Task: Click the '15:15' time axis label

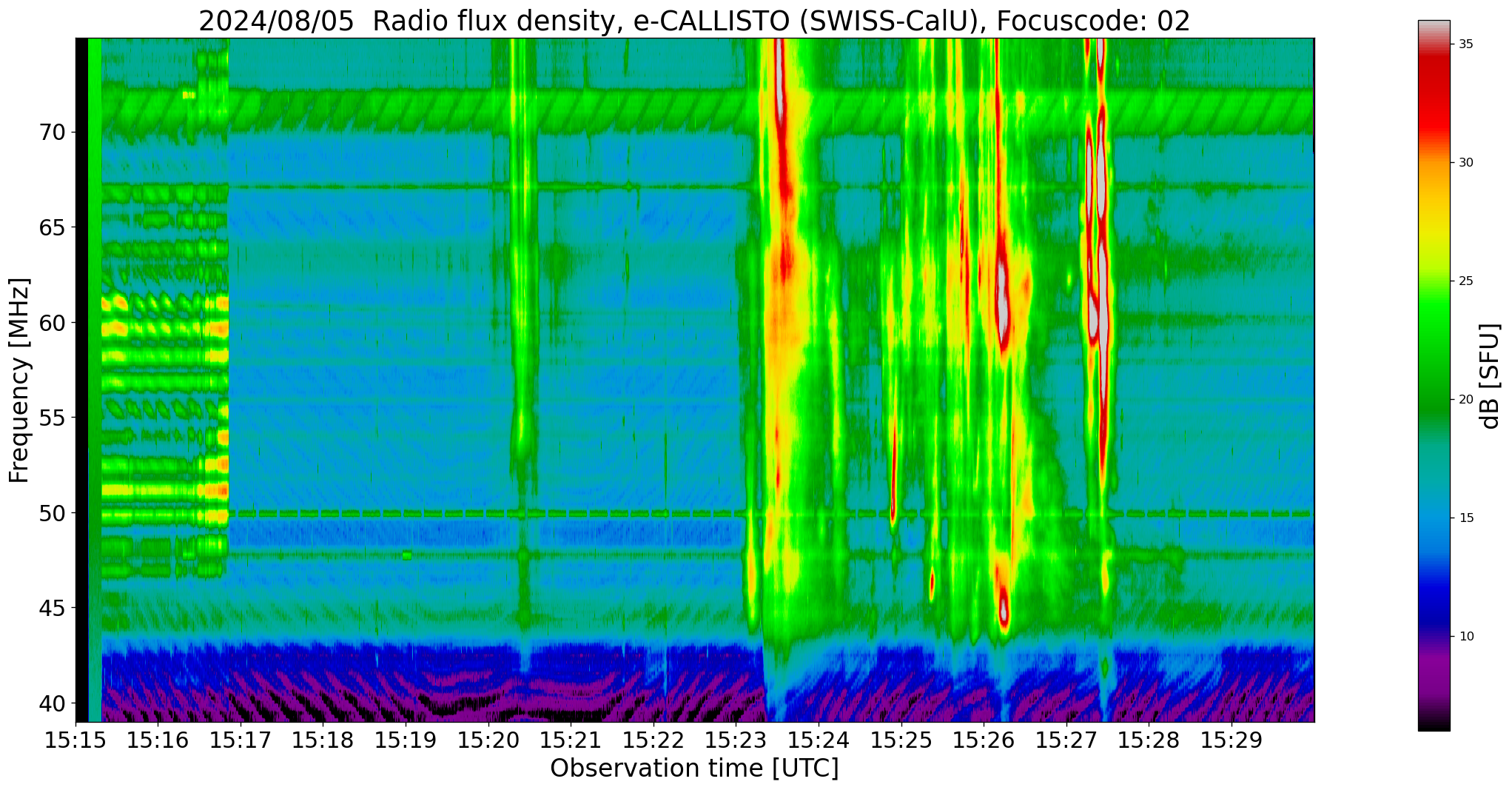Action: tap(75, 740)
